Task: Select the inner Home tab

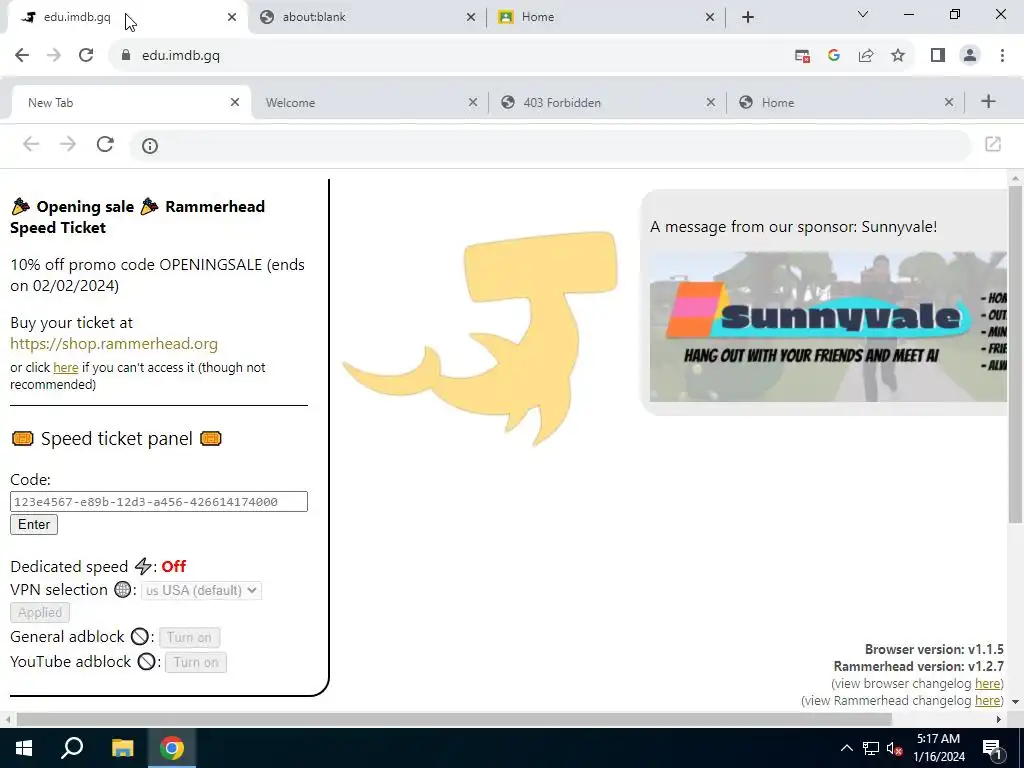Action: click(x=846, y=103)
